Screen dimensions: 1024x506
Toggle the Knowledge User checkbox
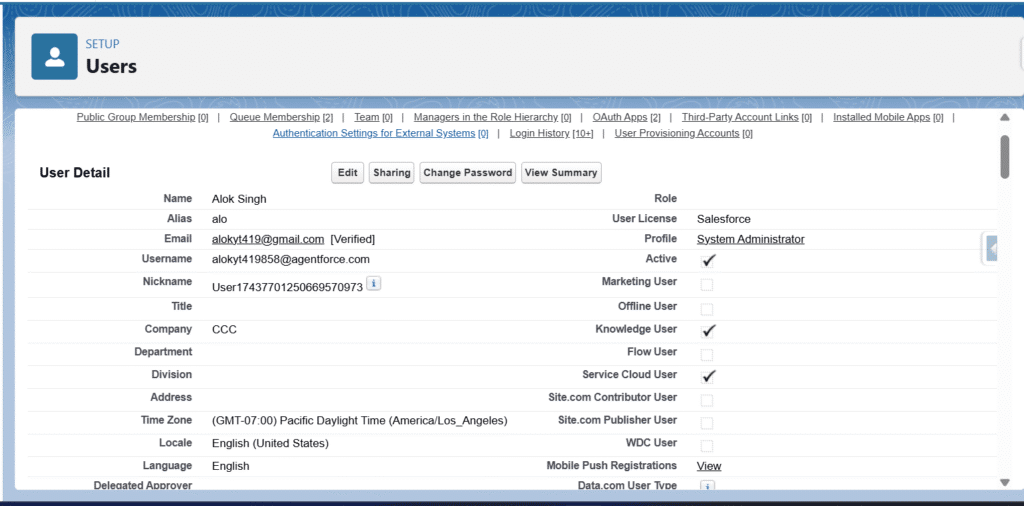pos(708,330)
